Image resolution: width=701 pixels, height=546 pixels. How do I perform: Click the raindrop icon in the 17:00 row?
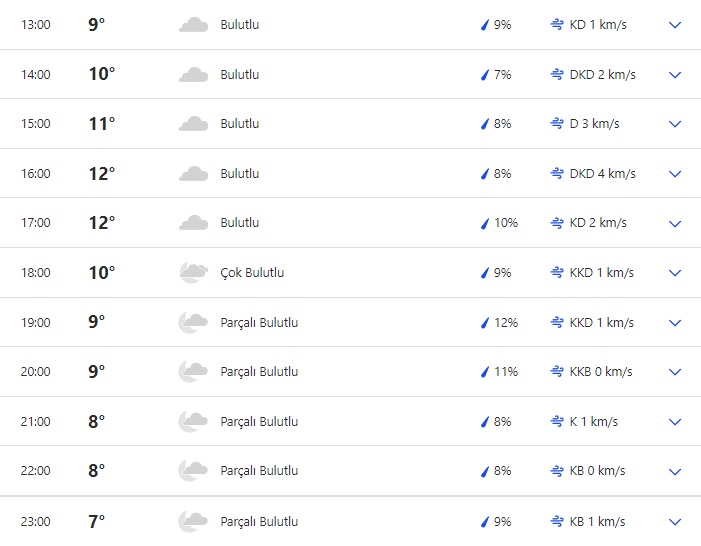pyautogui.click(x=485, y=223)
